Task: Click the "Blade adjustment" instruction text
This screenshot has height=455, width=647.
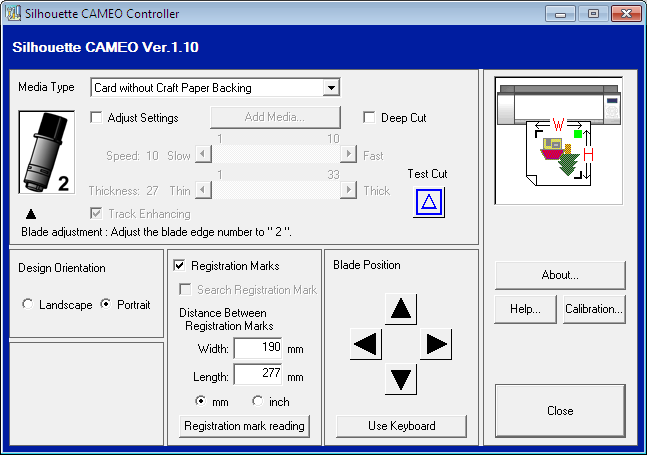Action: tap(156, 232)
